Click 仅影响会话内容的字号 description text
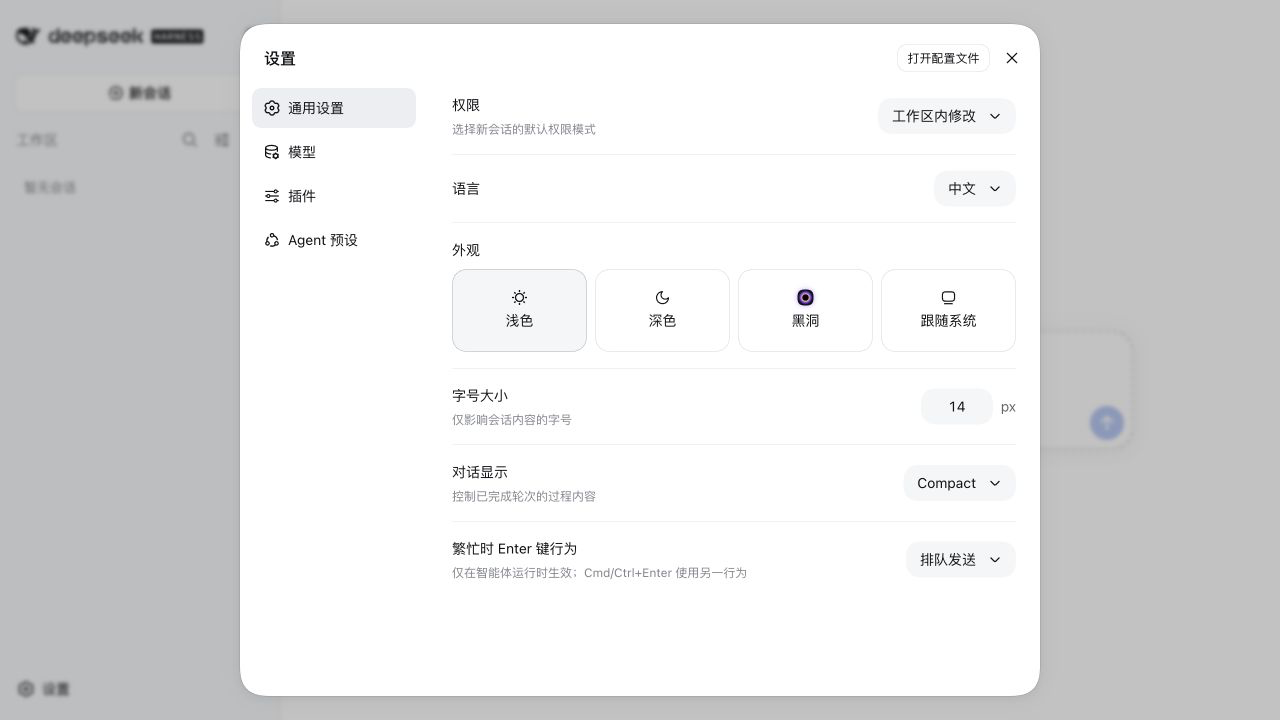The height and width of the screenshot is (720, 1280). (x=512, y=420)
